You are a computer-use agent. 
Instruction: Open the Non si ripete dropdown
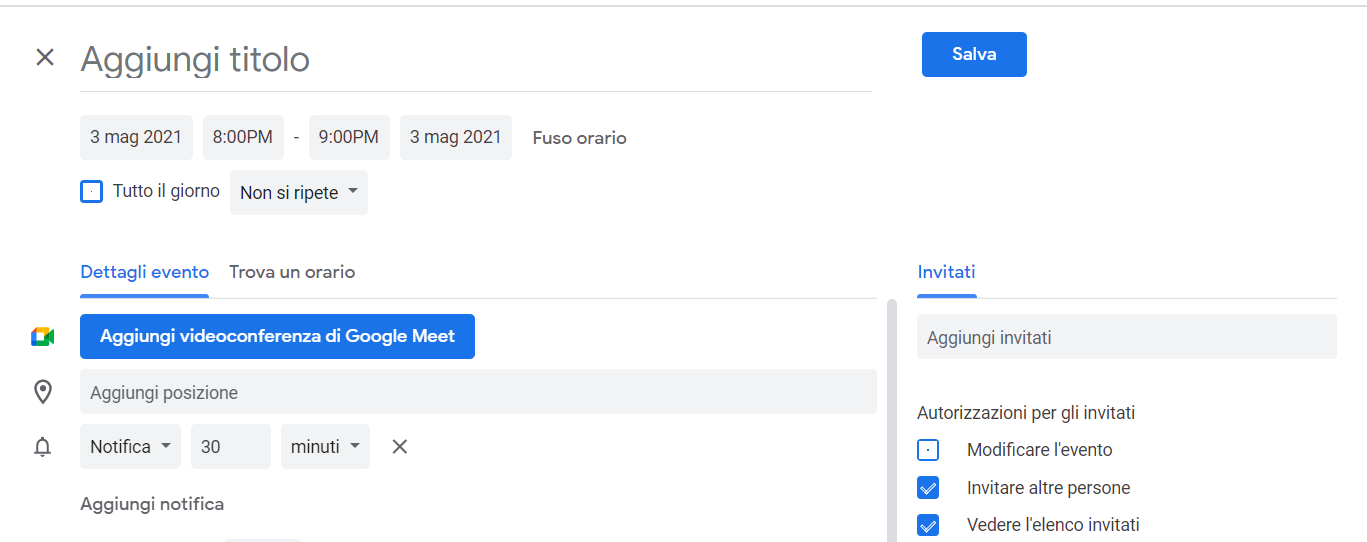[299, 193]
